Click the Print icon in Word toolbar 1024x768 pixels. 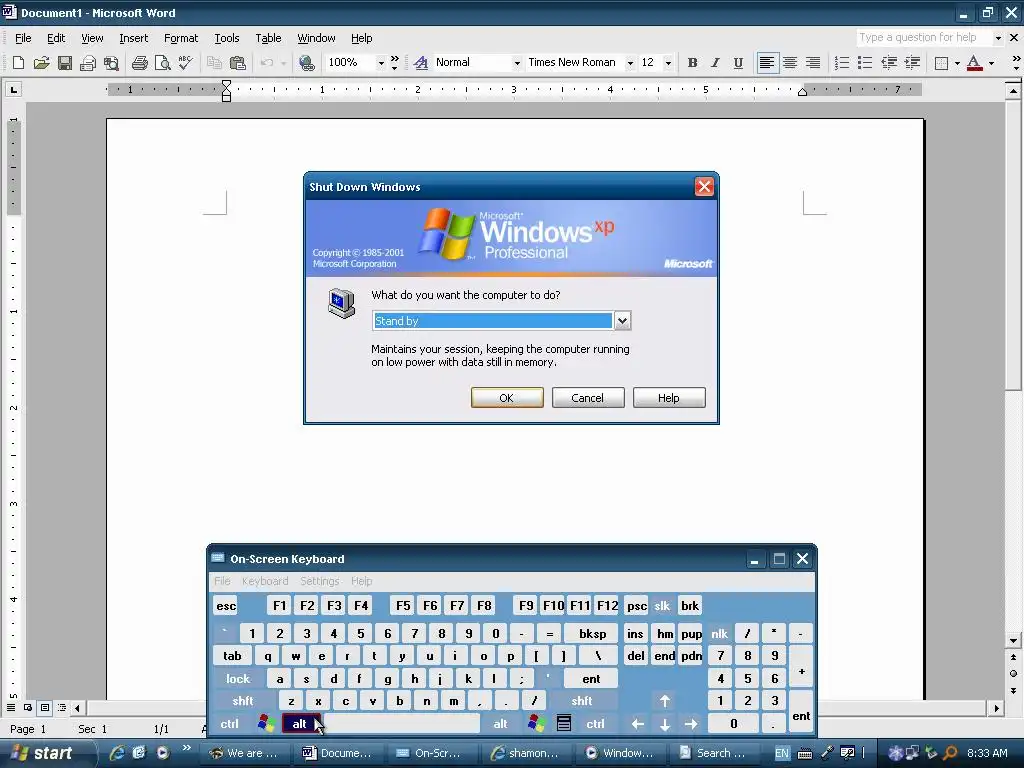point(139,63)
